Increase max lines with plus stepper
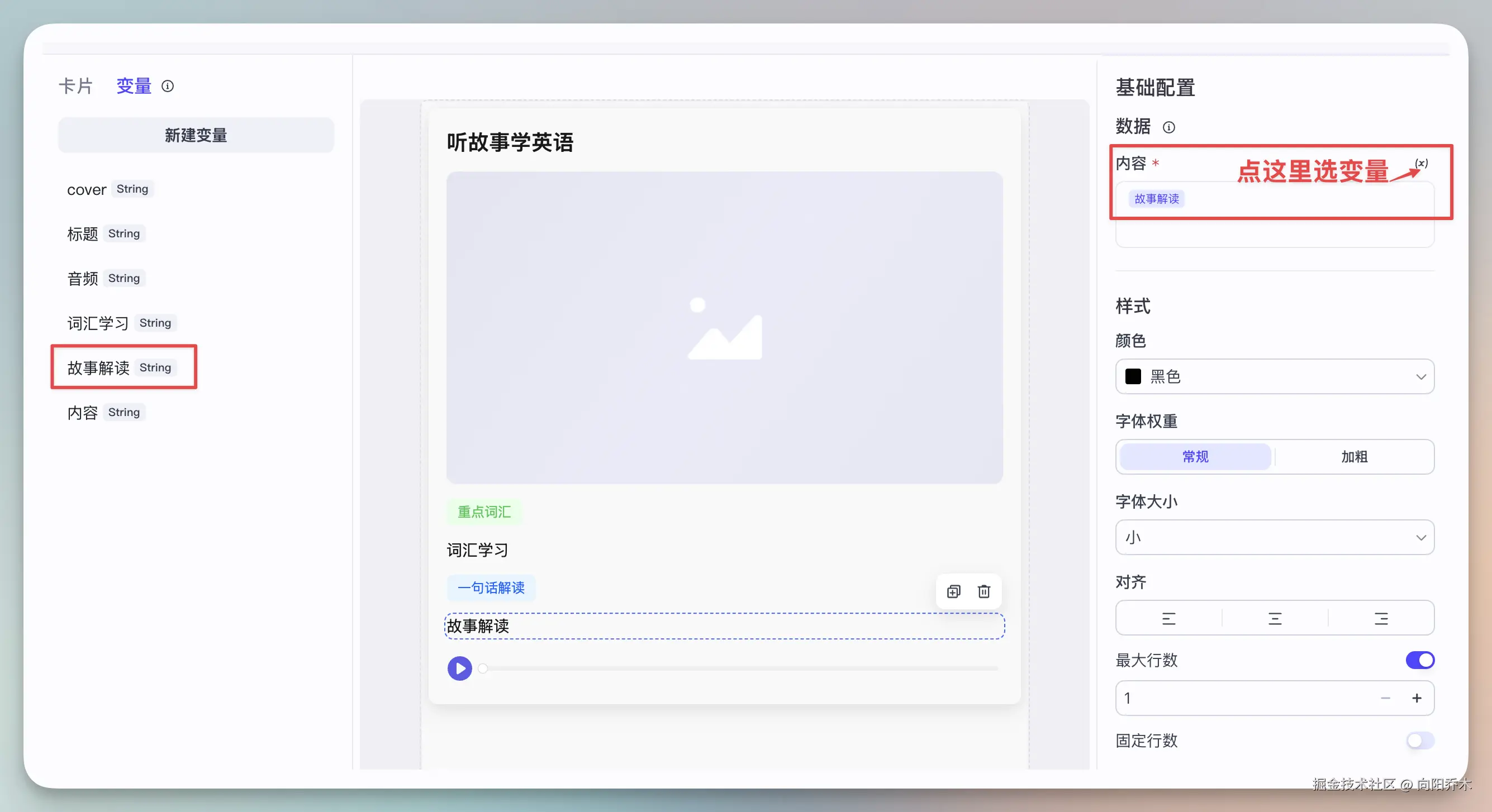This screenshot has height=812, width=1492. 1416,698
